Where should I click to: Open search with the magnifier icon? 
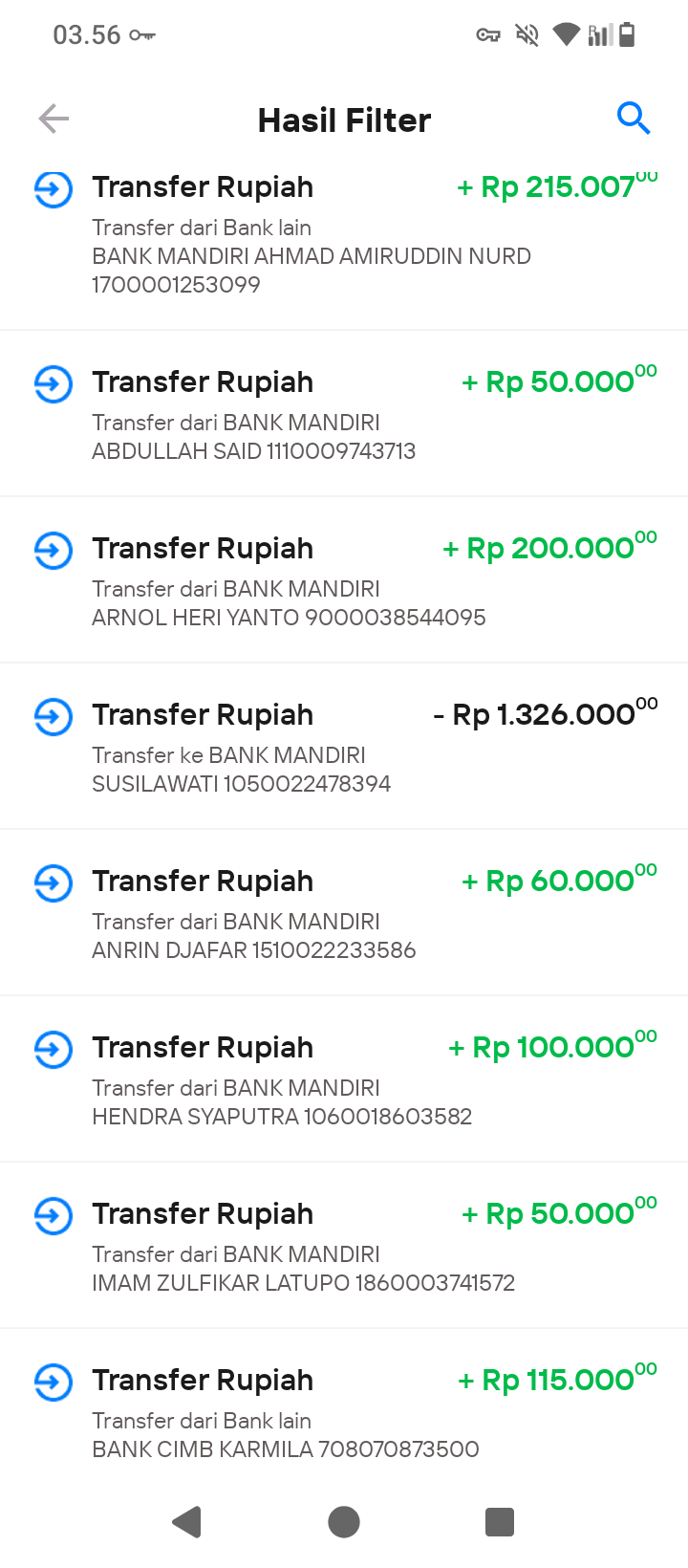634,119
